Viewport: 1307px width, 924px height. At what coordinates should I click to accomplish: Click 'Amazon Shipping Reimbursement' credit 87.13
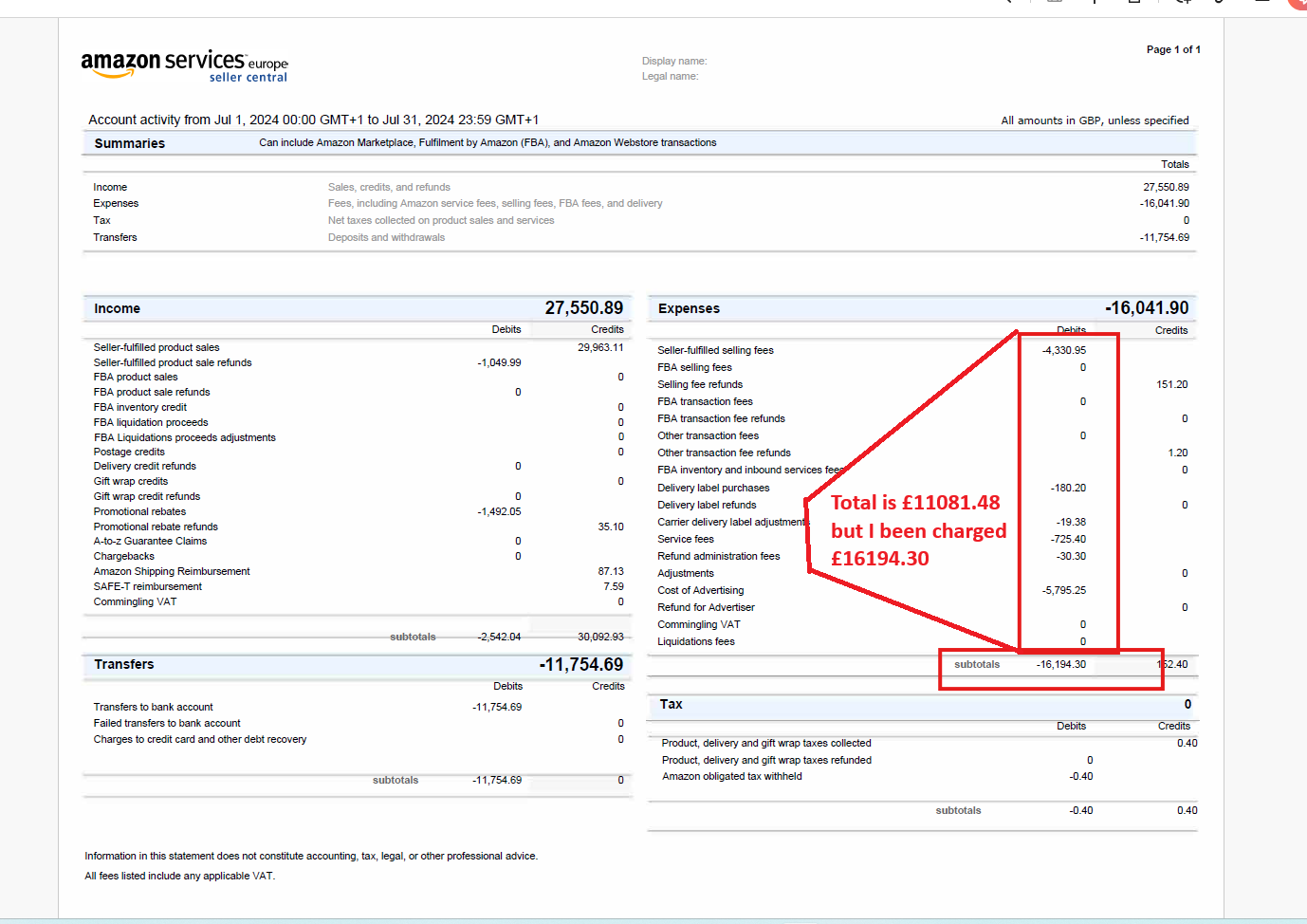[611, 571]
